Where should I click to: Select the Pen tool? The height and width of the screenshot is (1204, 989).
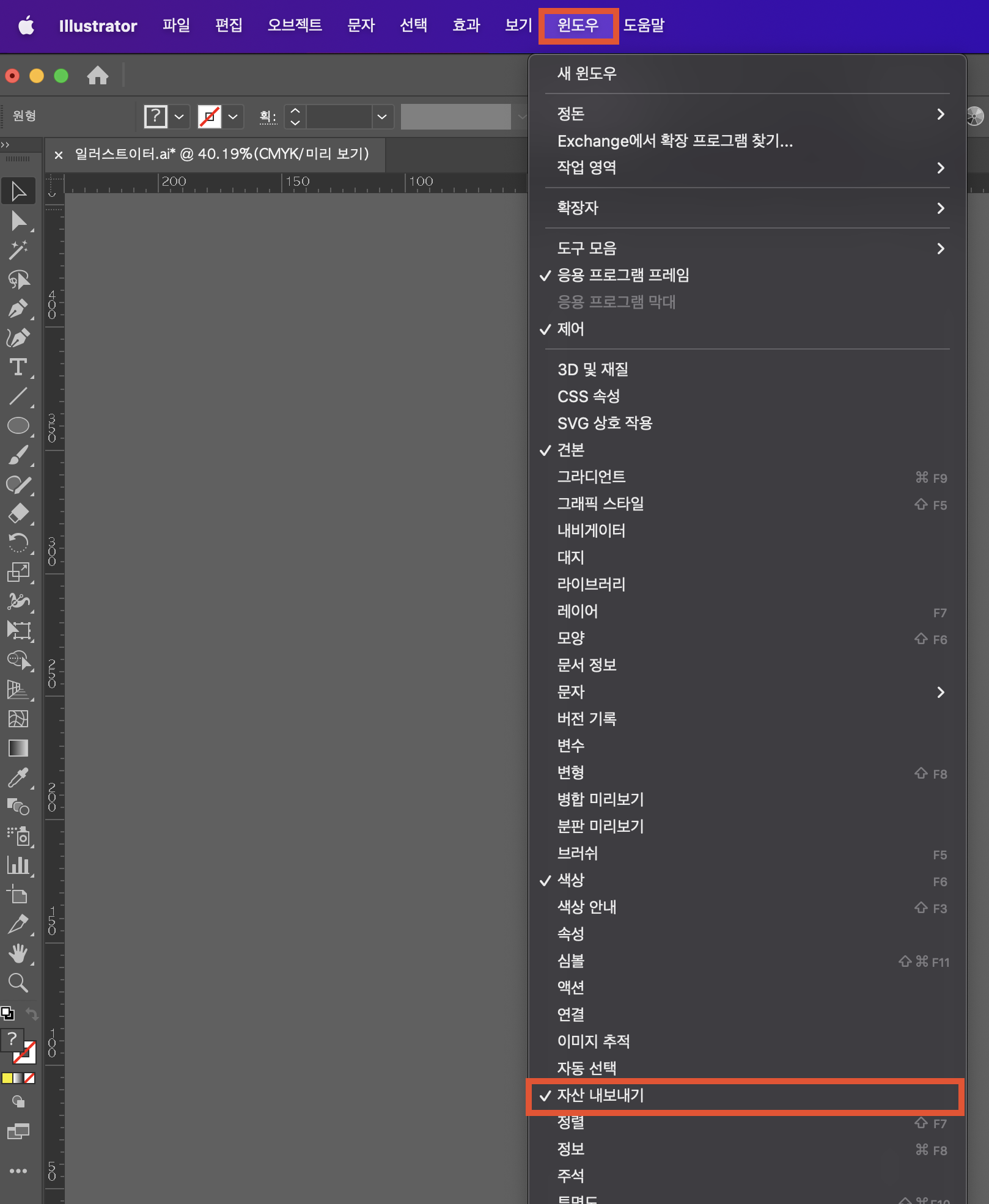[18, 309]
